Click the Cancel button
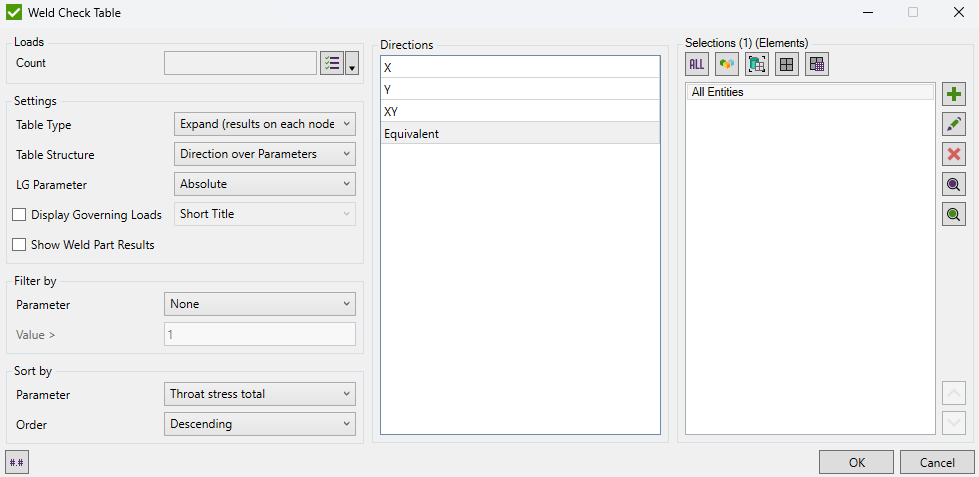This screenshot has height=477, width=979. coord(936,462)
